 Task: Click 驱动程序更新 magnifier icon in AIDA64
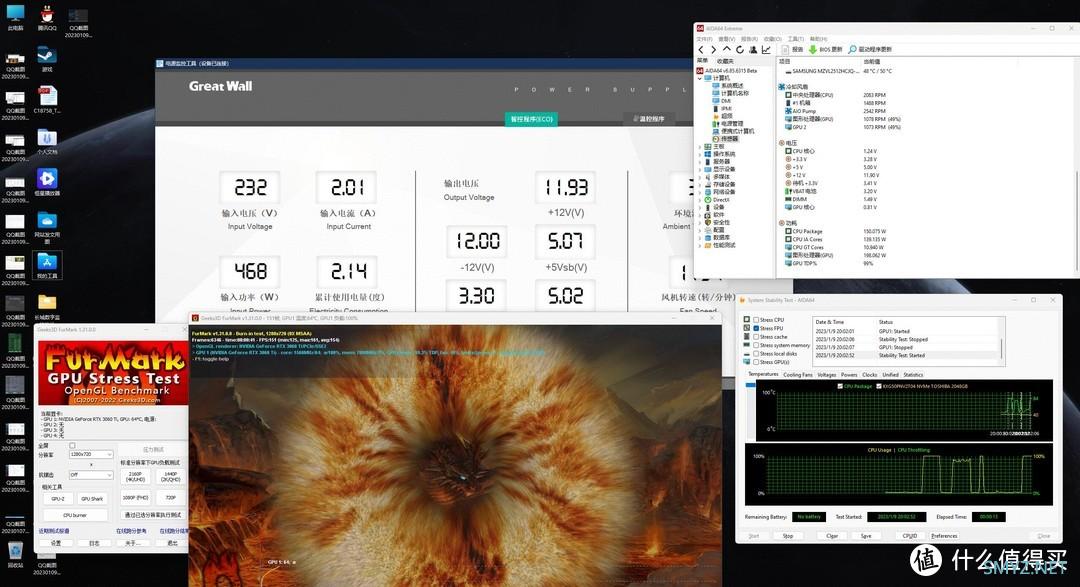click(852, 50)
